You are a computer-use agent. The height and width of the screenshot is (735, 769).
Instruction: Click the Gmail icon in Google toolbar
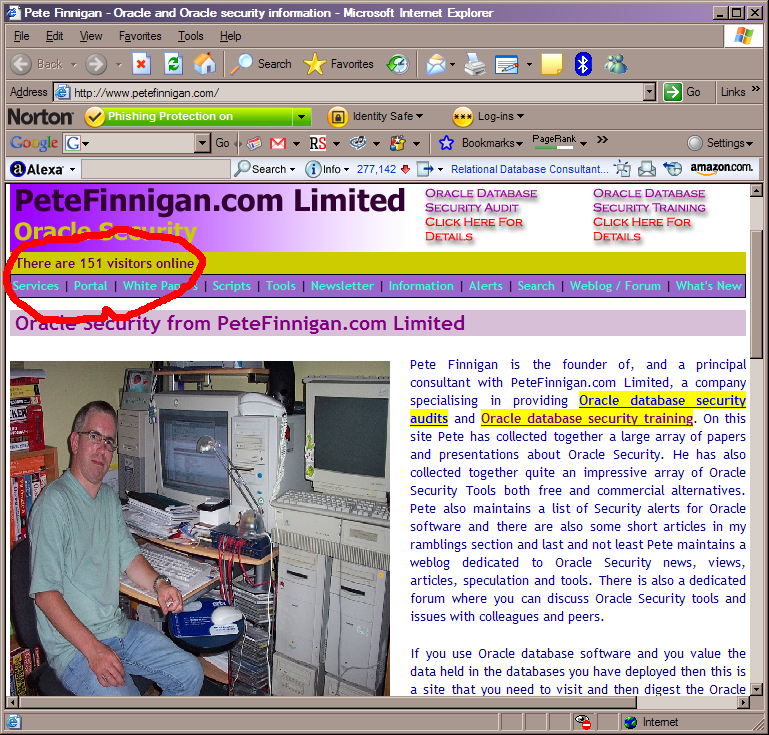pyautogui.click(x=278, y=143)
